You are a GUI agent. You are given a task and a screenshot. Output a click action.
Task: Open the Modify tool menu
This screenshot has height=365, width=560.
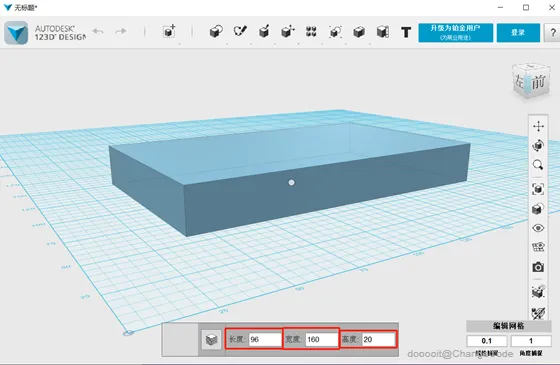288,31
